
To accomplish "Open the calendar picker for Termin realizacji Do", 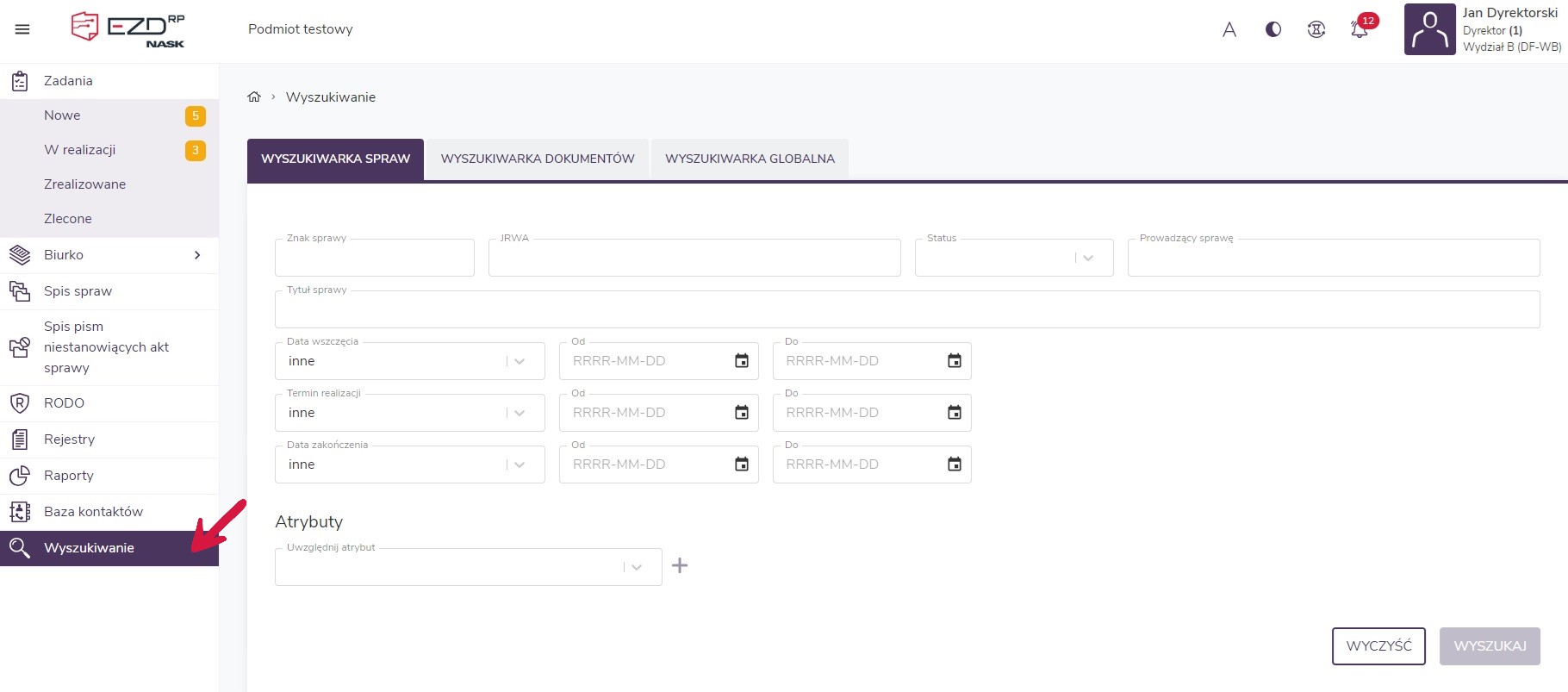I will tap(954, 413).
